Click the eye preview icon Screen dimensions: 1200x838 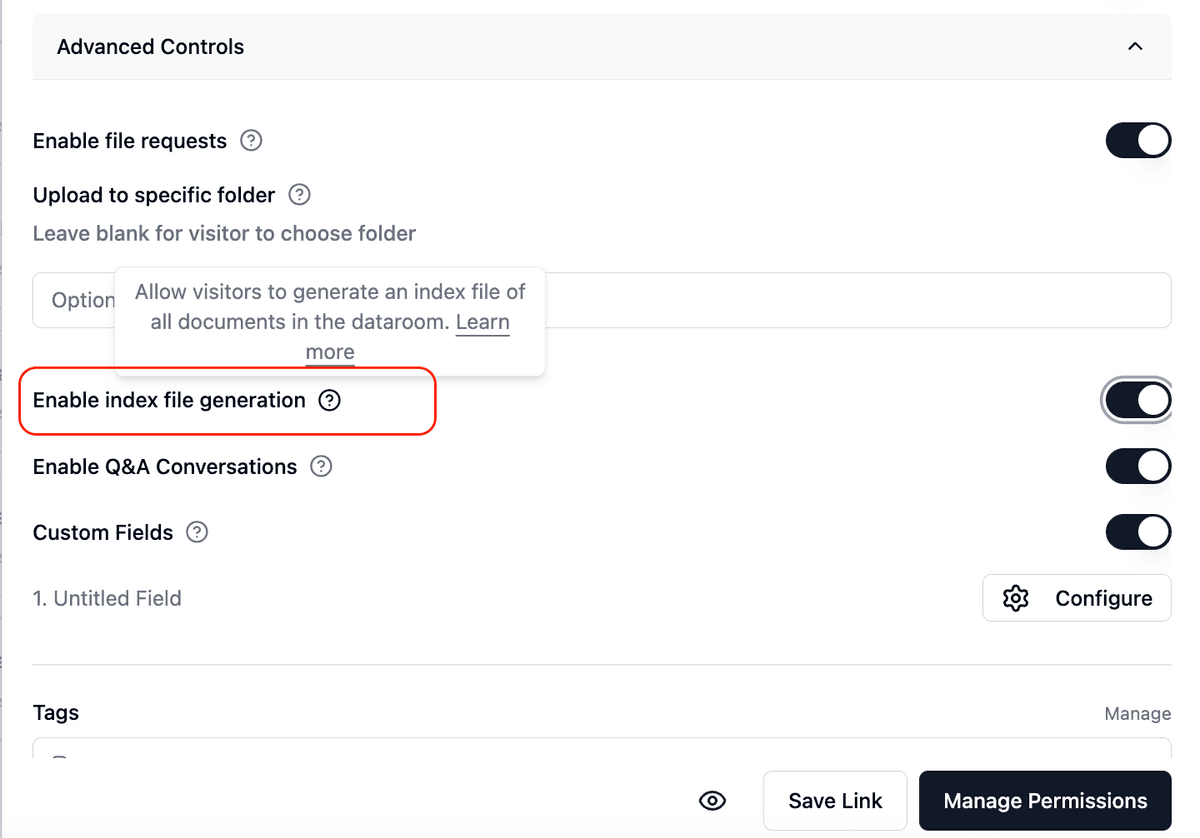click(x=712, y=801)
